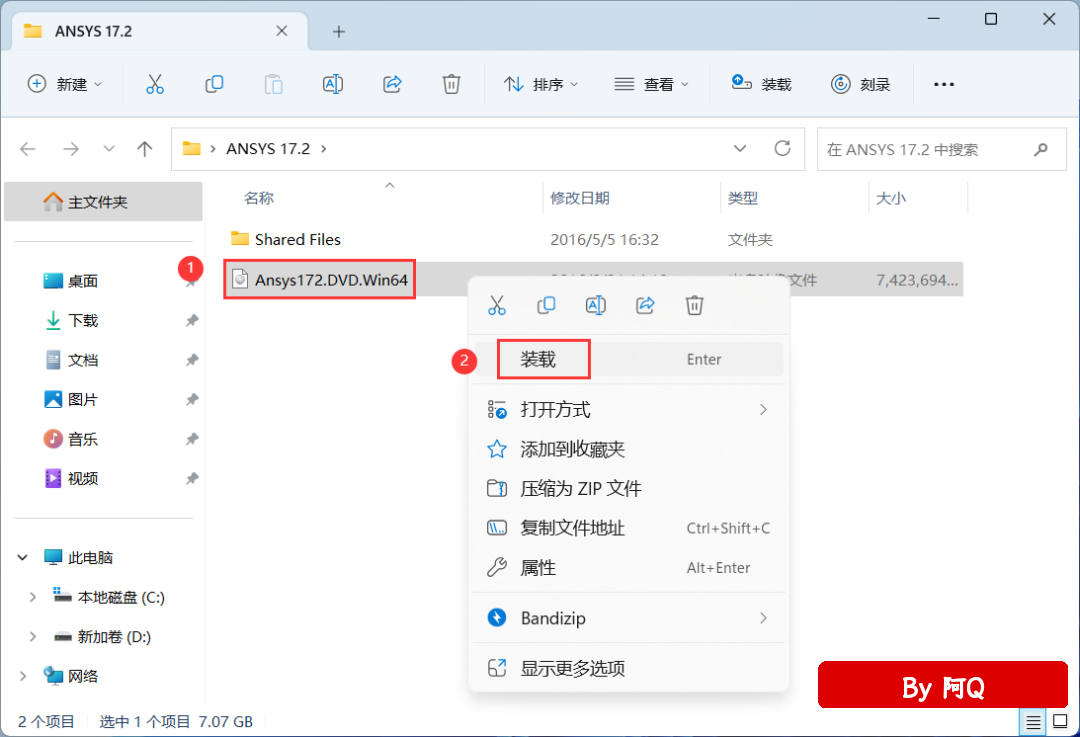Click the Delete trash icon in the toolbar

tap(451, 84)
